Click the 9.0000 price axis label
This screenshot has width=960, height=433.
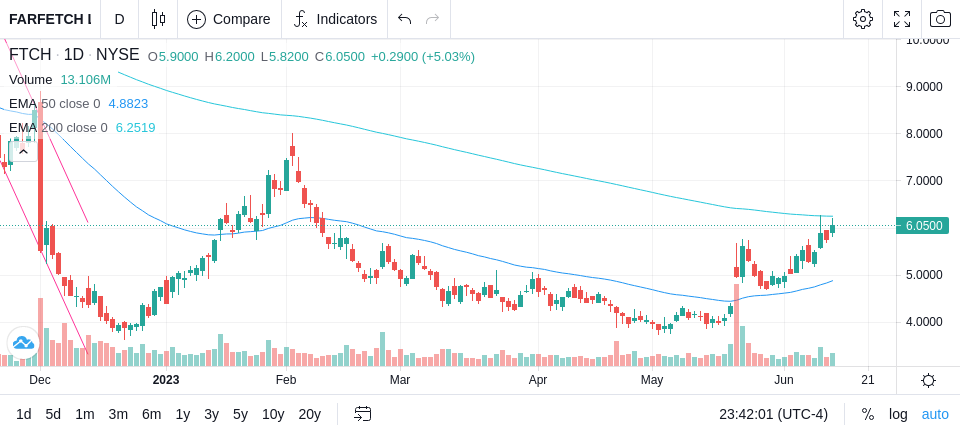pos(924,87)
